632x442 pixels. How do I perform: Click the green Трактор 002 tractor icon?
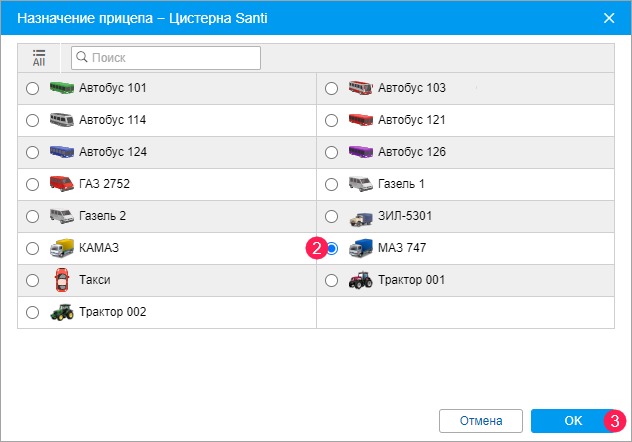point(62,312)
